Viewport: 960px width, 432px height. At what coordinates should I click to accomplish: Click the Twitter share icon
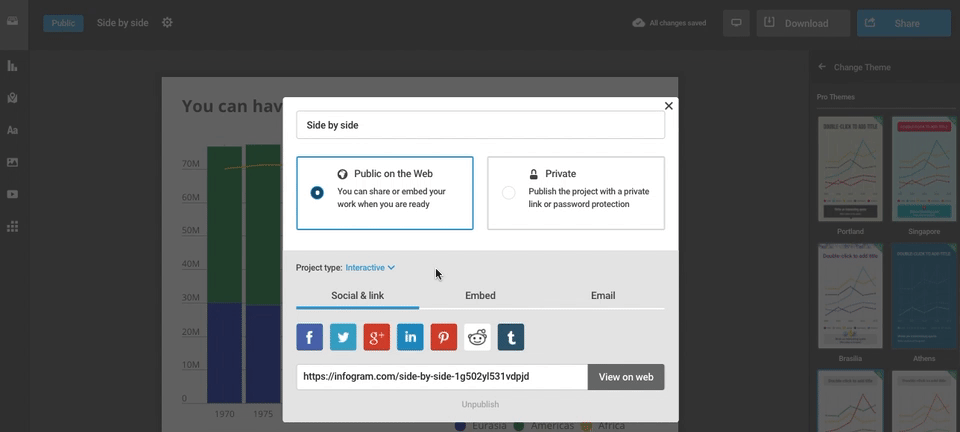343,337
